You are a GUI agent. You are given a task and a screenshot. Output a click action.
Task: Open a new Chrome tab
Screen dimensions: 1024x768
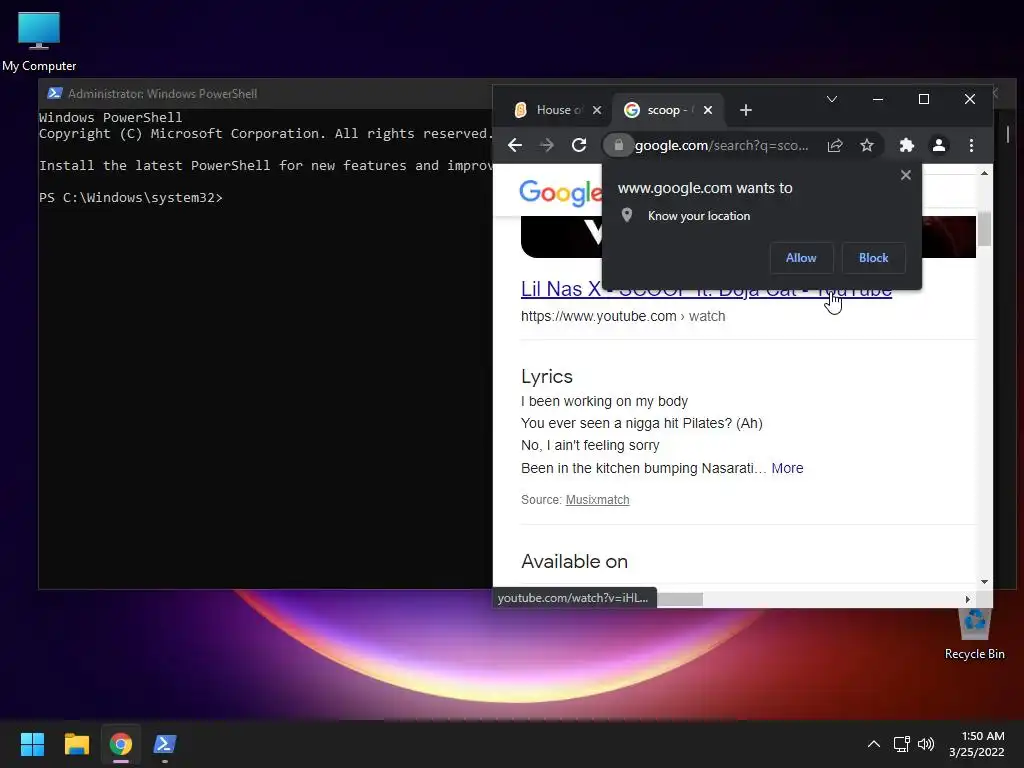tap(746, 110)
